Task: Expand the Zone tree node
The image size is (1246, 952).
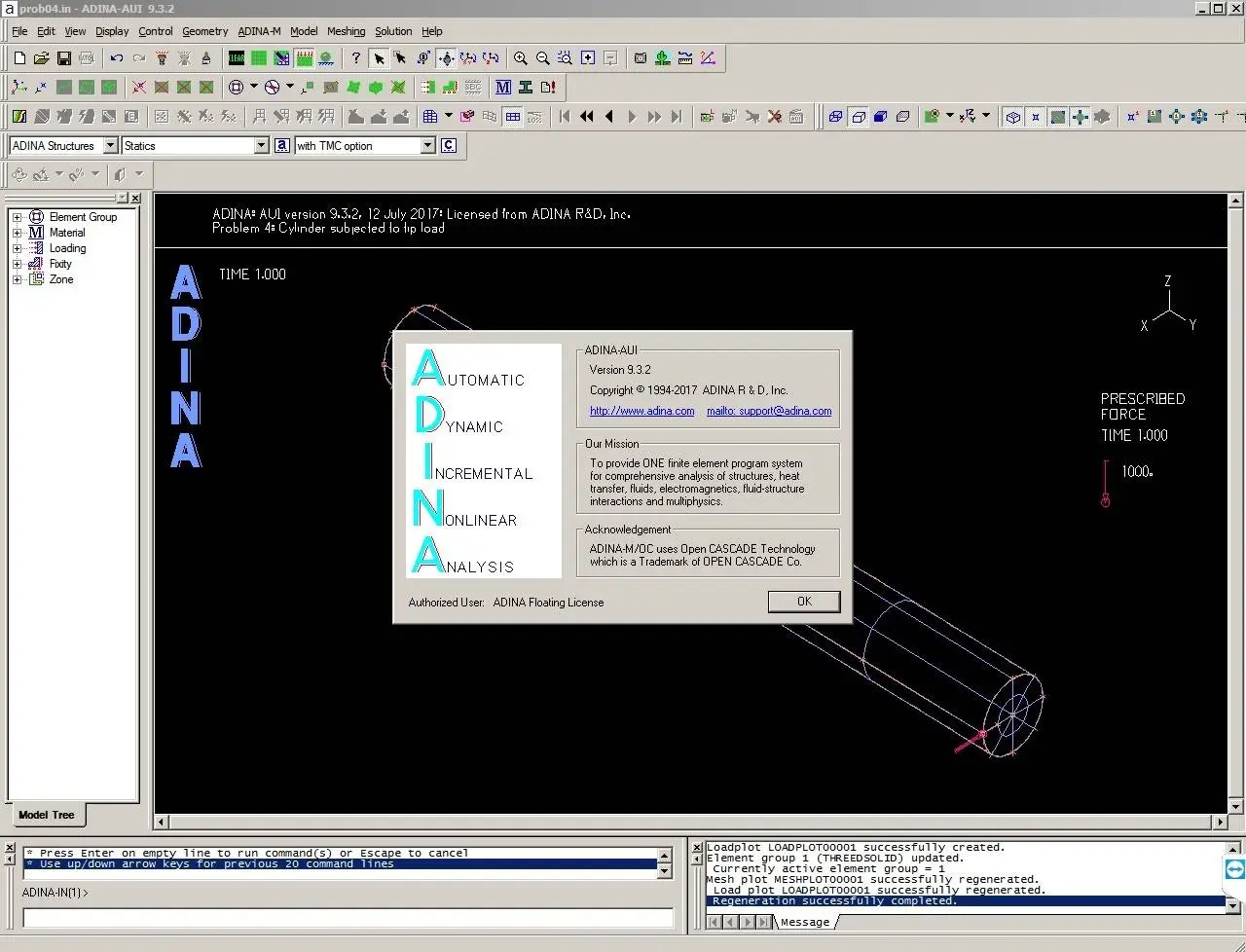Action: [x=17, y=279]
